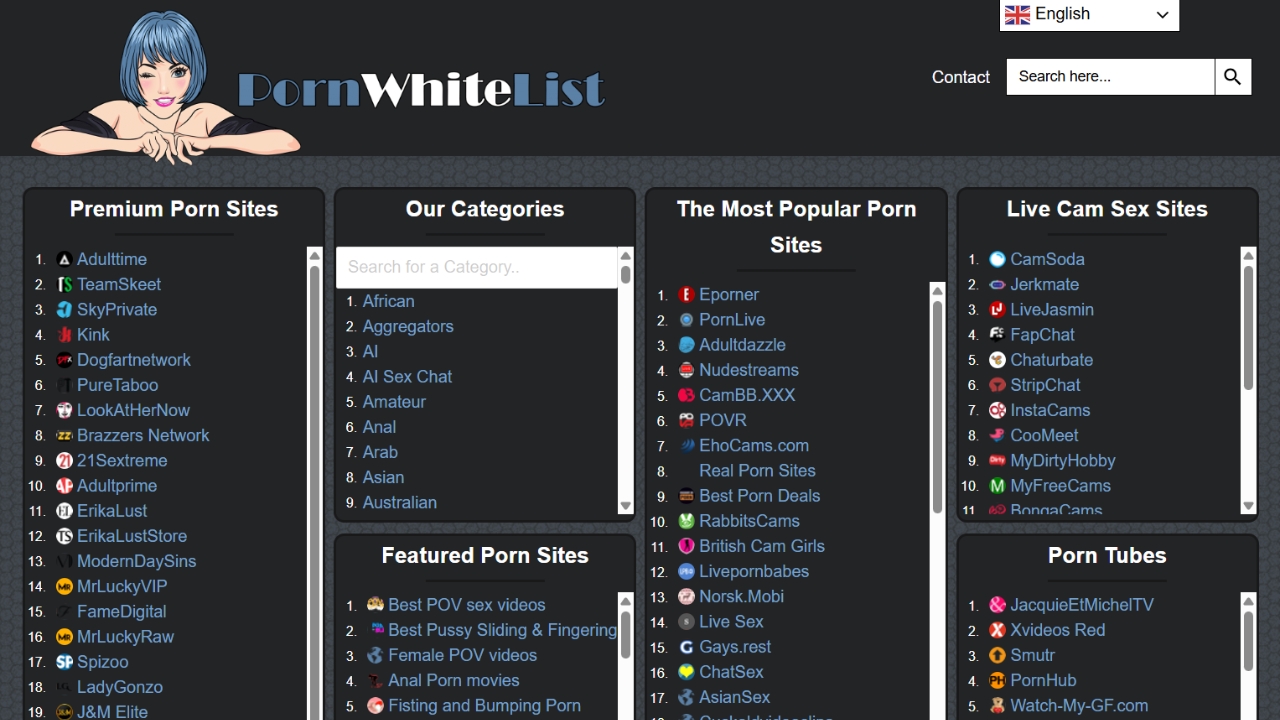
Task: Click Porn Tubes list scroll-up arrow
Action: click(1248, 601)
